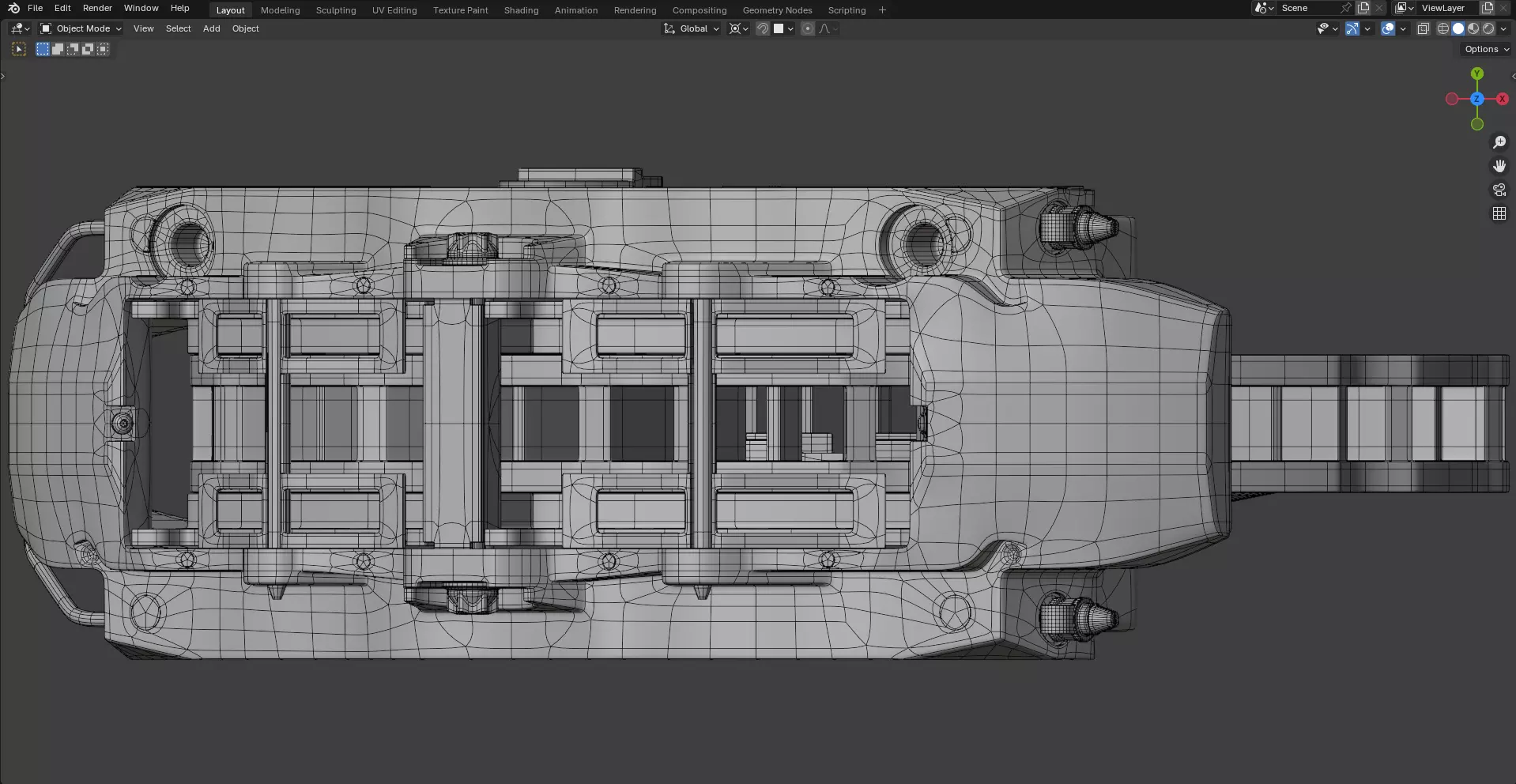Open the Options dropdown
Screen dimensions: 1516x784
[x=1486, y=49]
